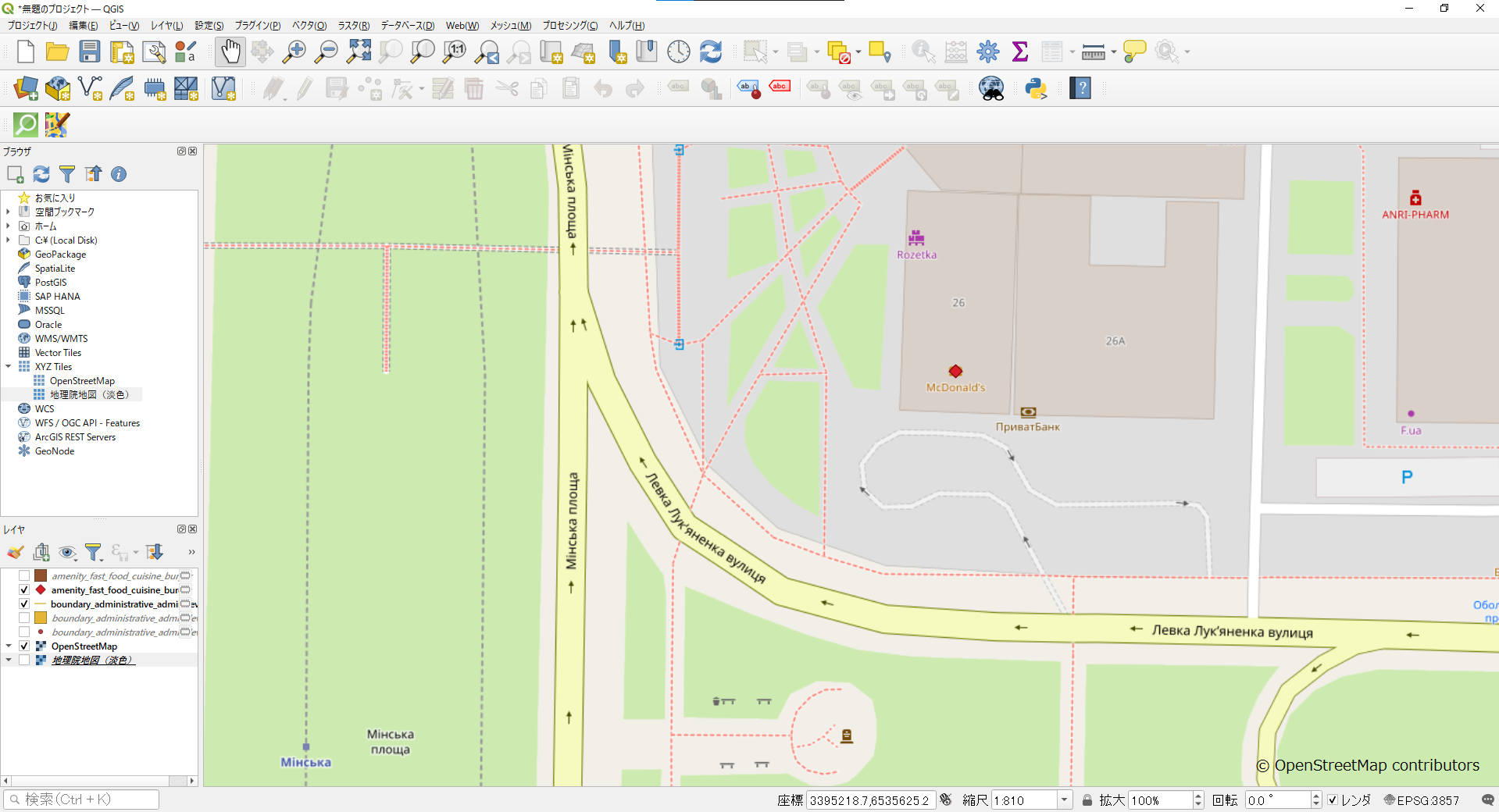Image resolution: width=1499 pixels, height=812 pixels.
Task: Open the scale dropdown showing 1:810
Action: tap(1063, 800)
